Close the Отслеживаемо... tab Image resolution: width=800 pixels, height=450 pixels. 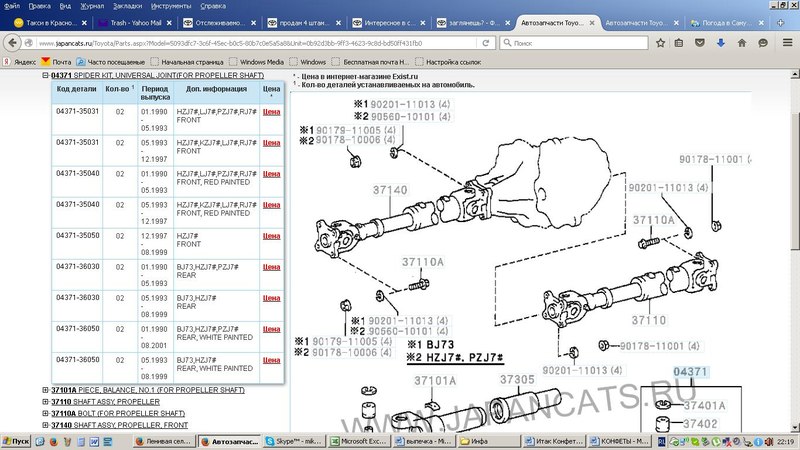pyautogui.click(x=254, y=22)
